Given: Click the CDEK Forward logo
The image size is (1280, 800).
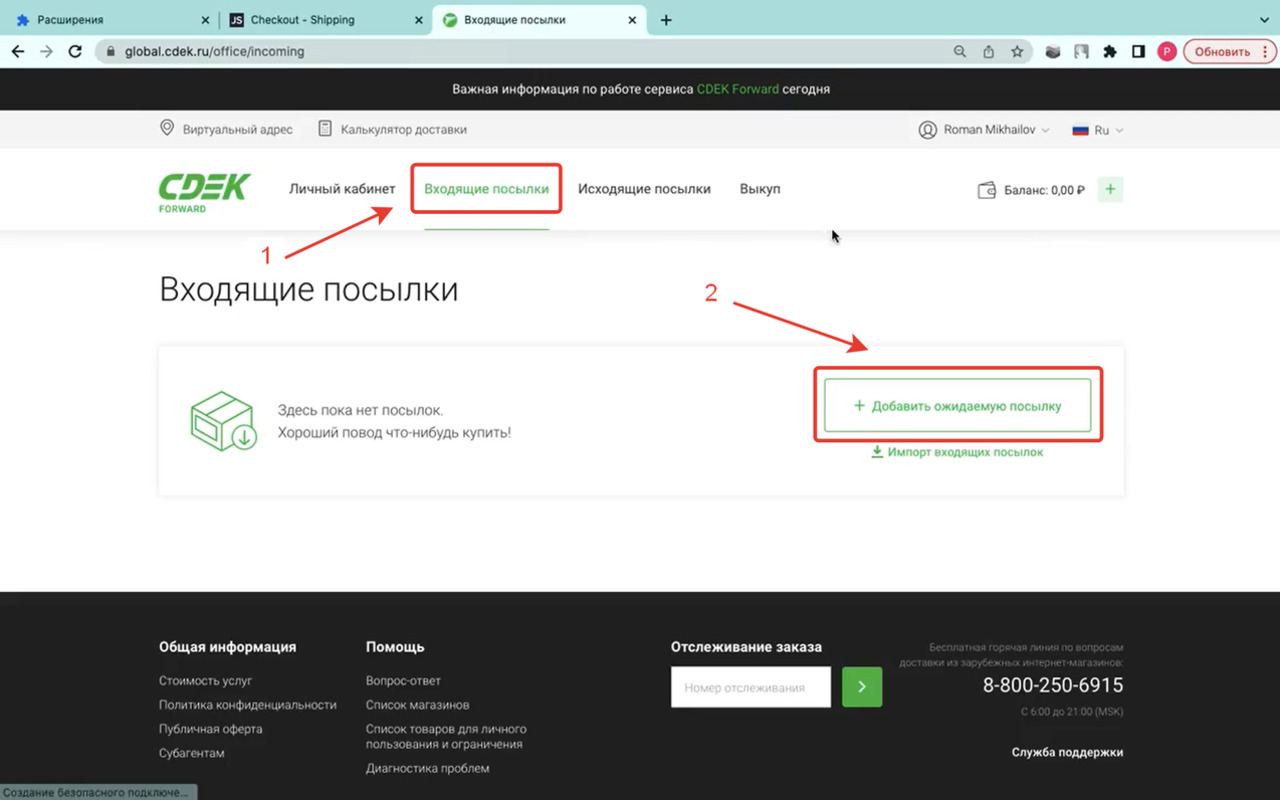Looking at the screenshot, I should click(204, 192).
